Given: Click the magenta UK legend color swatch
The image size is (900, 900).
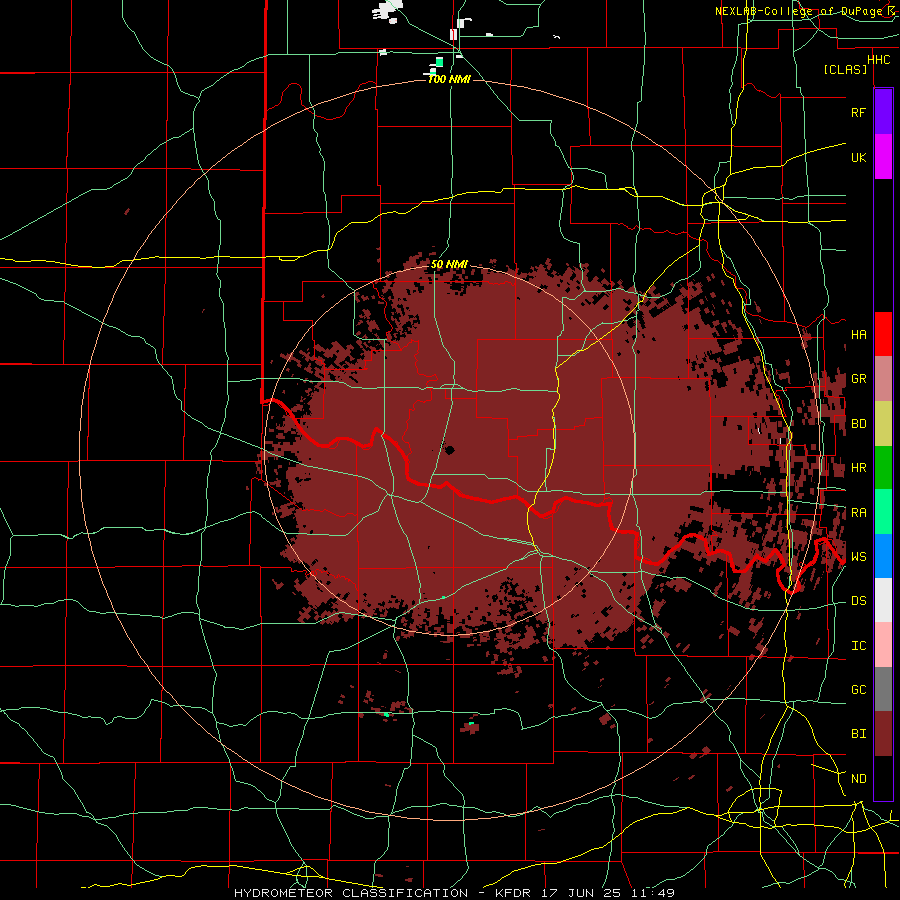Looking at the screenshot, I should [x=883, y=157].
